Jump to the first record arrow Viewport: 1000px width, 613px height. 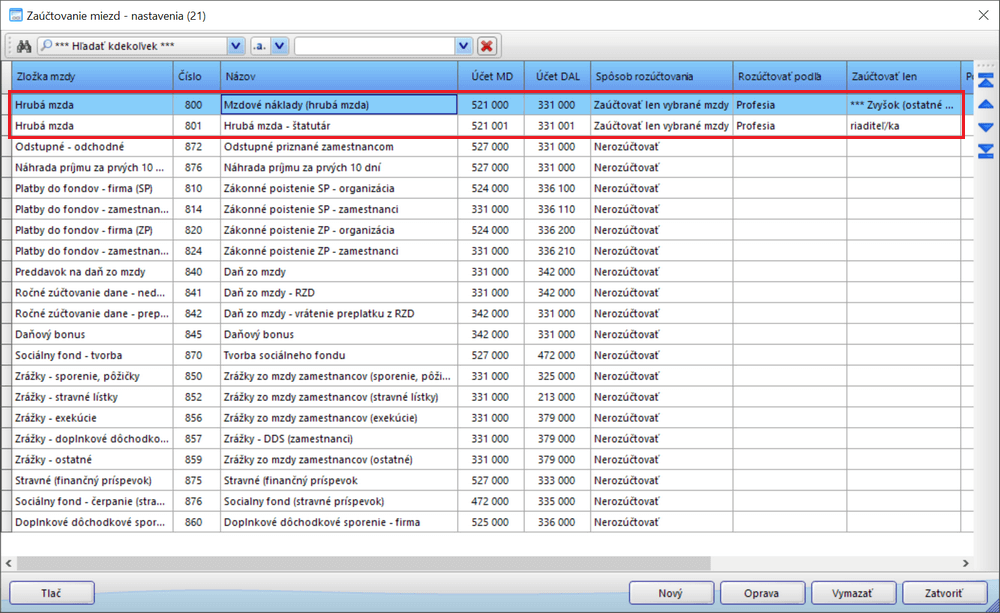tap(985, 81)
